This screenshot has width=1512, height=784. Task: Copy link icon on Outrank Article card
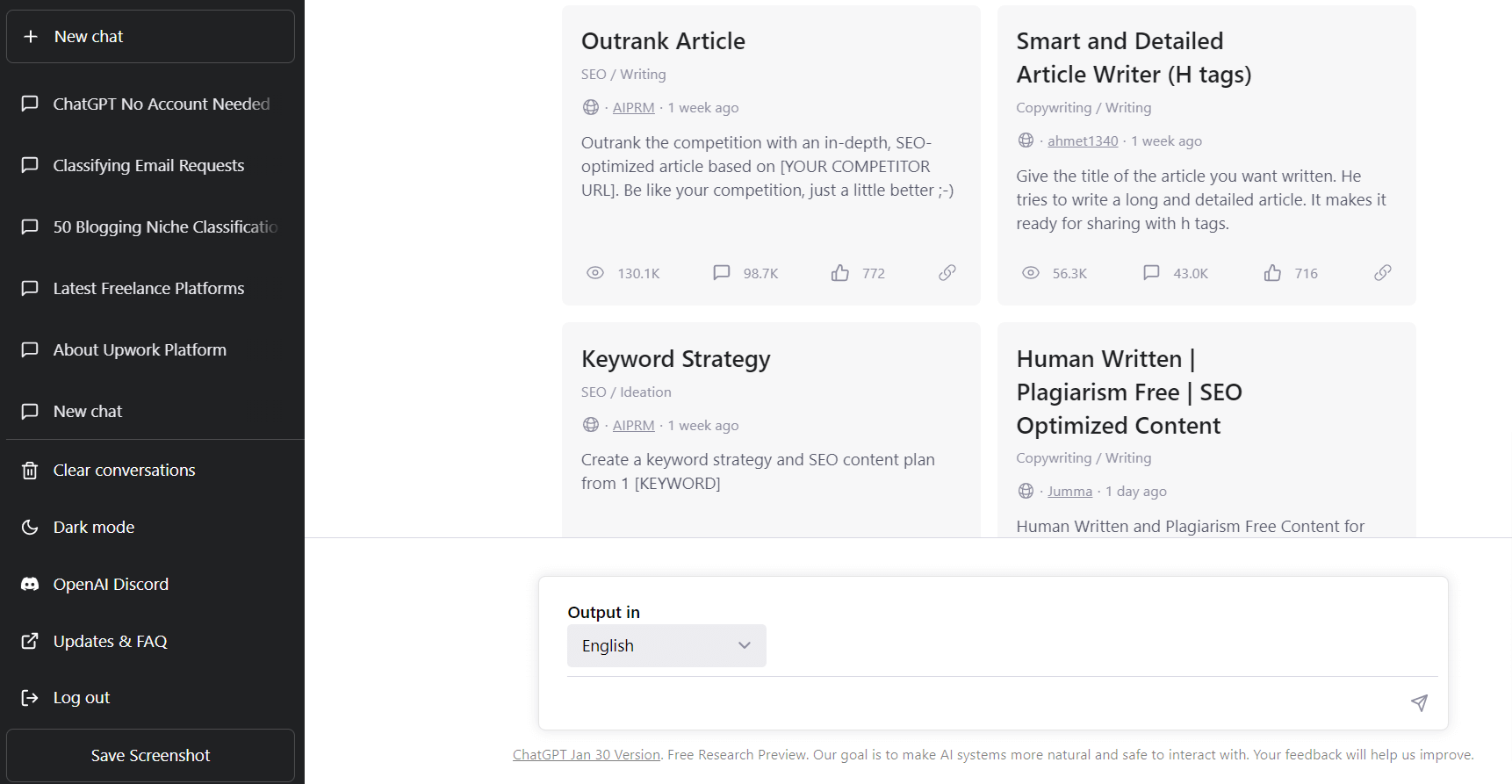(x=947, y=273)
